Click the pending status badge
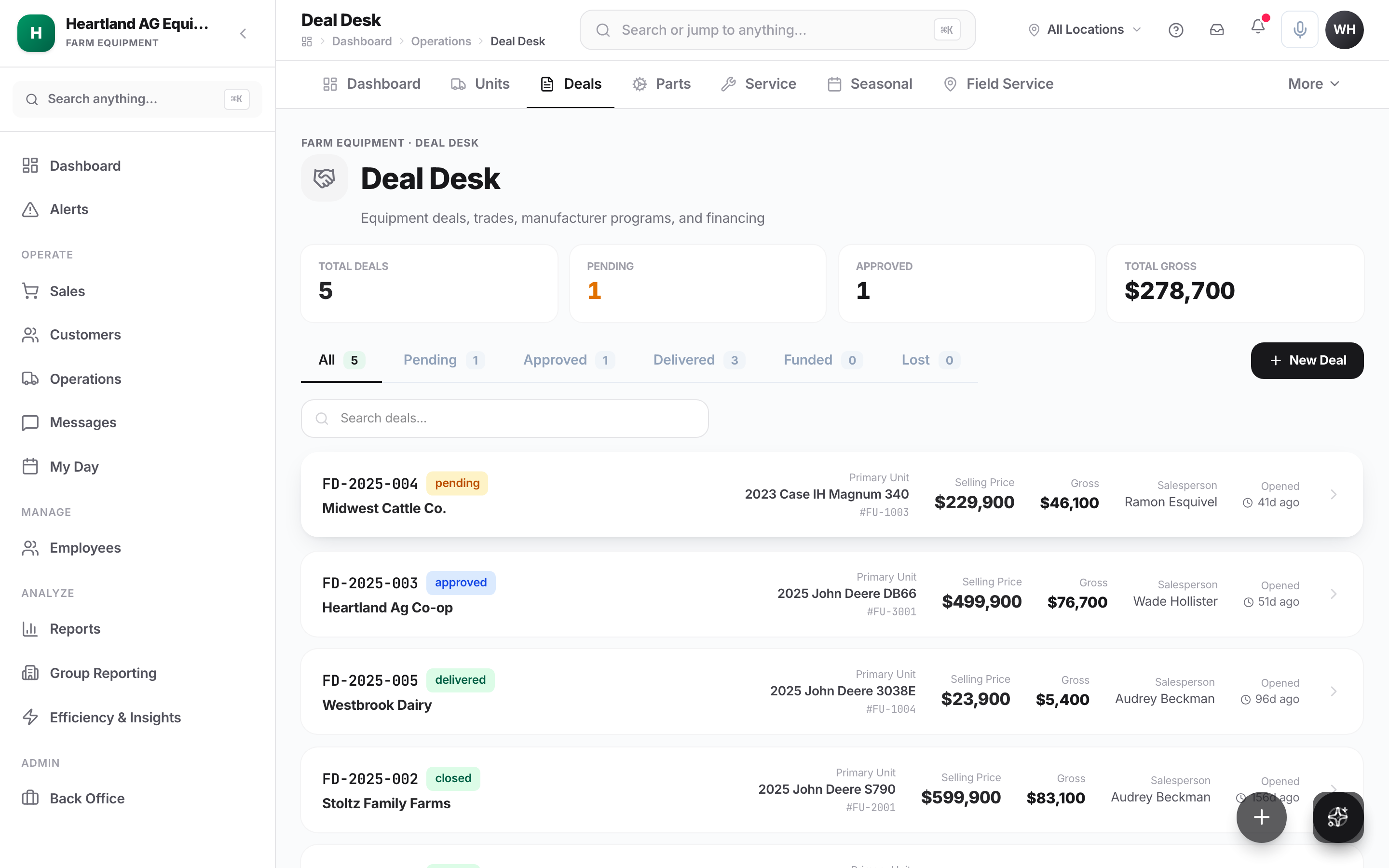The width and height of the screenshot is (1389, 868). point(457,483)
